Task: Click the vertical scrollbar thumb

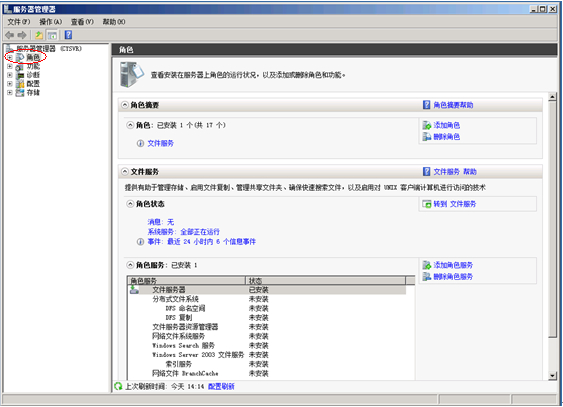Action: coord(553,219)
